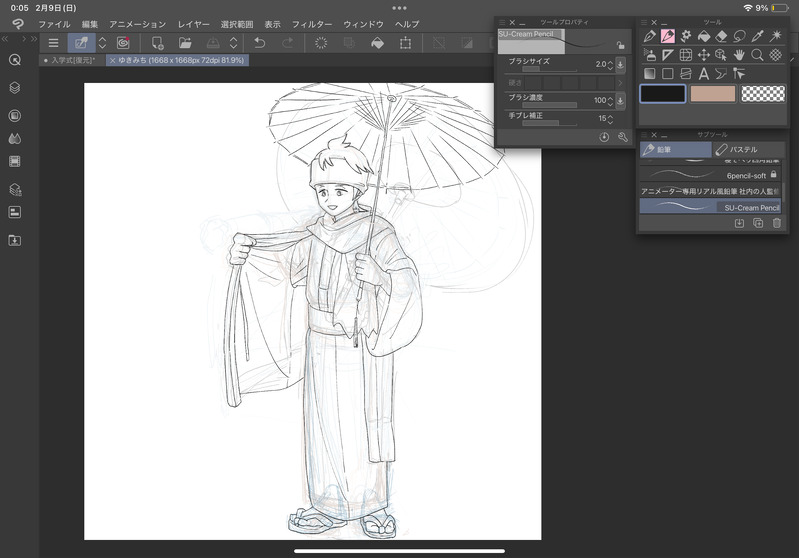The height and width of the screenshot is (558, 799).
Task: Select the Zoom magnifier tool
Action: click(x=758, y=54)
